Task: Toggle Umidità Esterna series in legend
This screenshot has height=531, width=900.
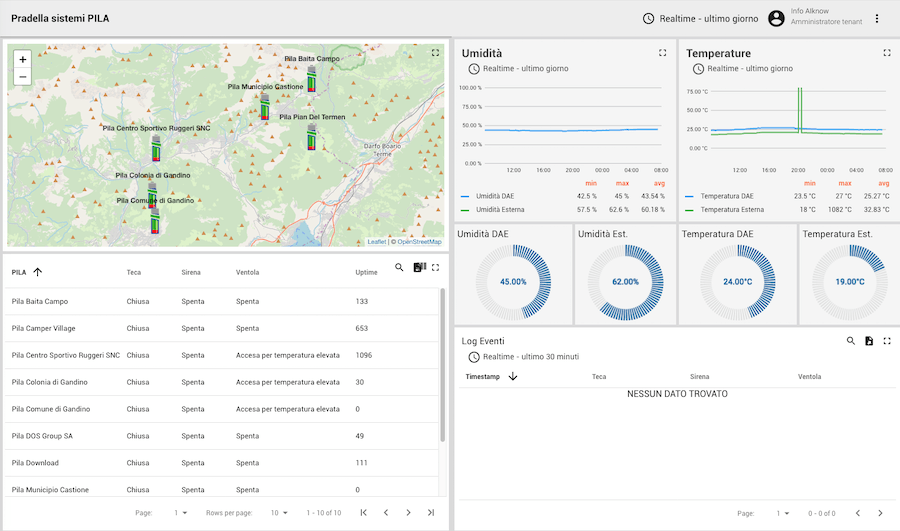Action: tap(501, 210)
